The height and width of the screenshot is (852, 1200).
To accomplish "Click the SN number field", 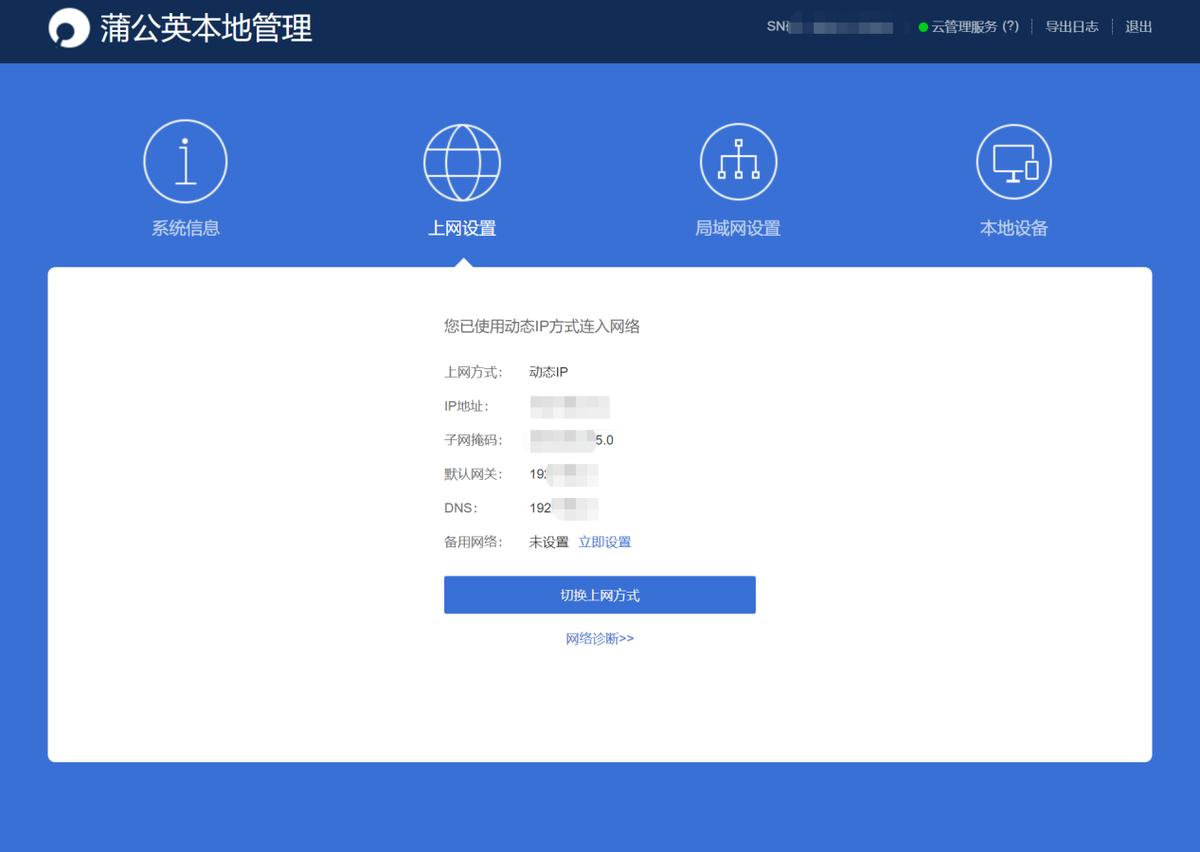I will 830,26.
